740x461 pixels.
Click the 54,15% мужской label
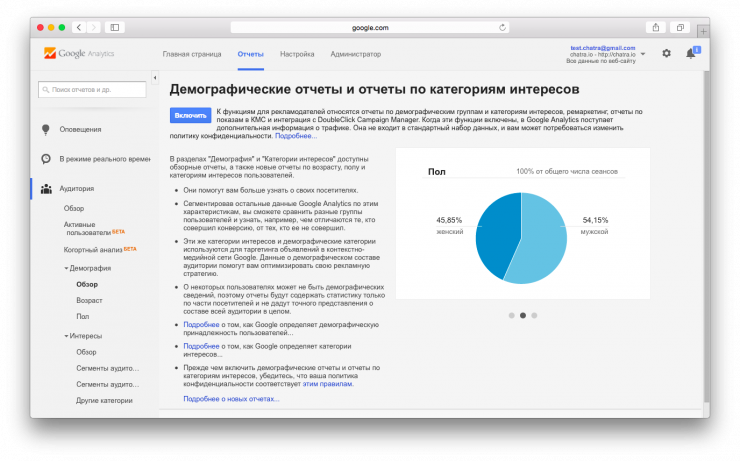595,226
